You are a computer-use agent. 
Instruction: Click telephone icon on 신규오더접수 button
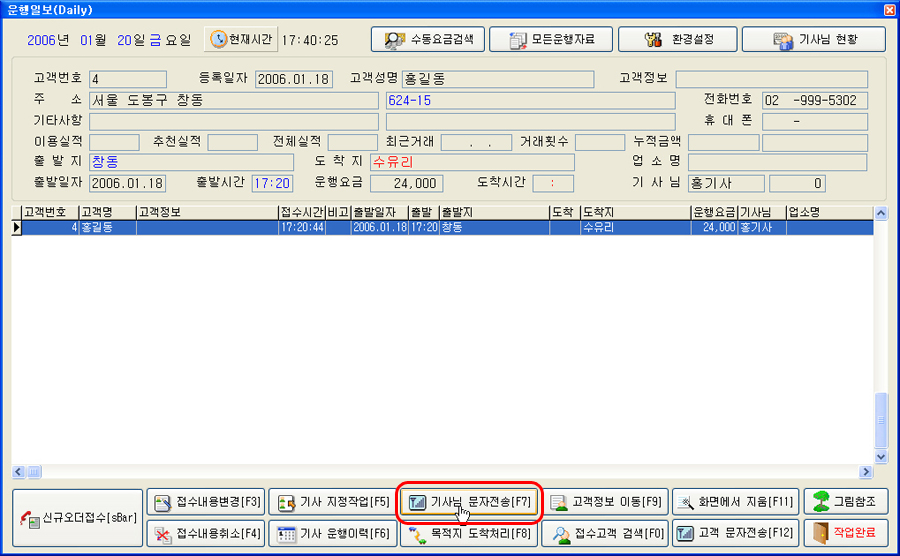coord(29,519)
